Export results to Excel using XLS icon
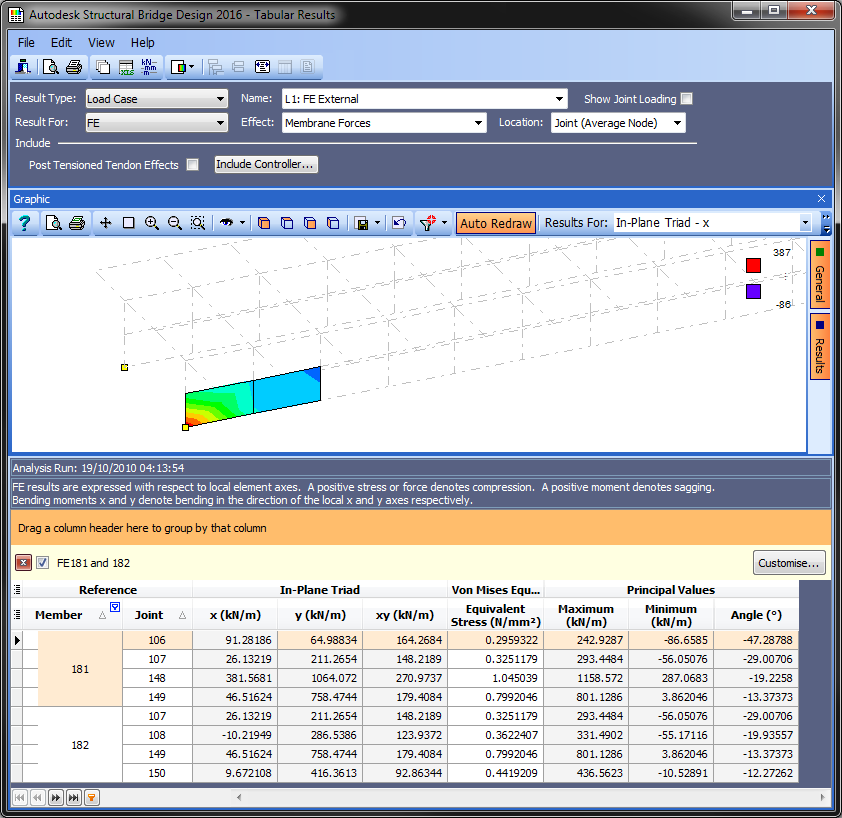Image resolution: width=842 pixels, height=818 pixels. point(124,66)
